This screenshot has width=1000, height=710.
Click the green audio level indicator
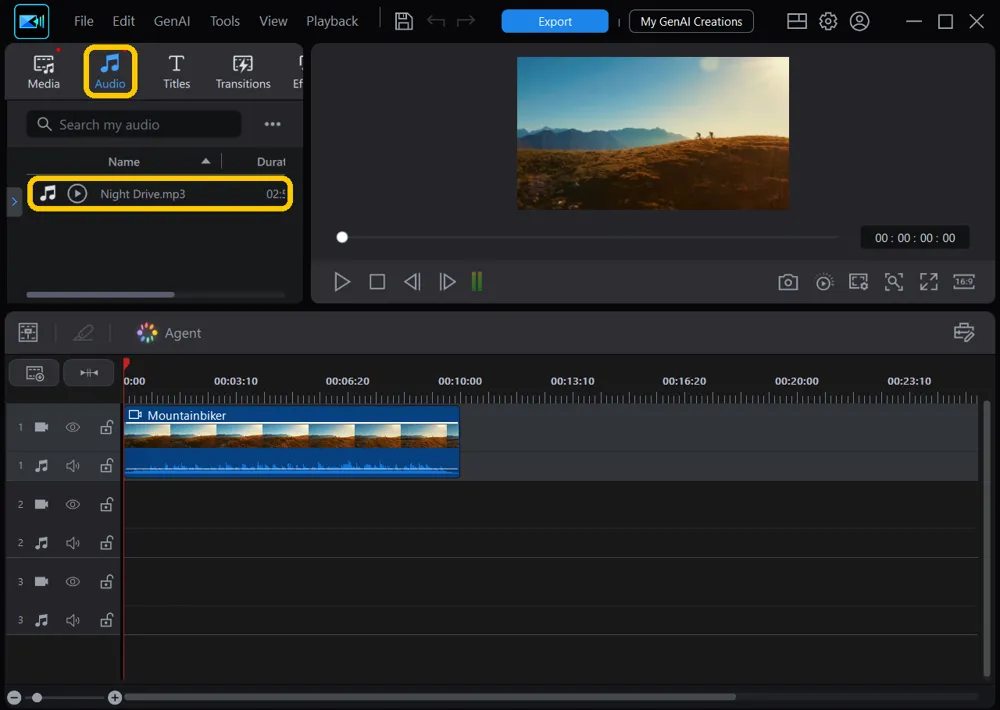(477, 281)
